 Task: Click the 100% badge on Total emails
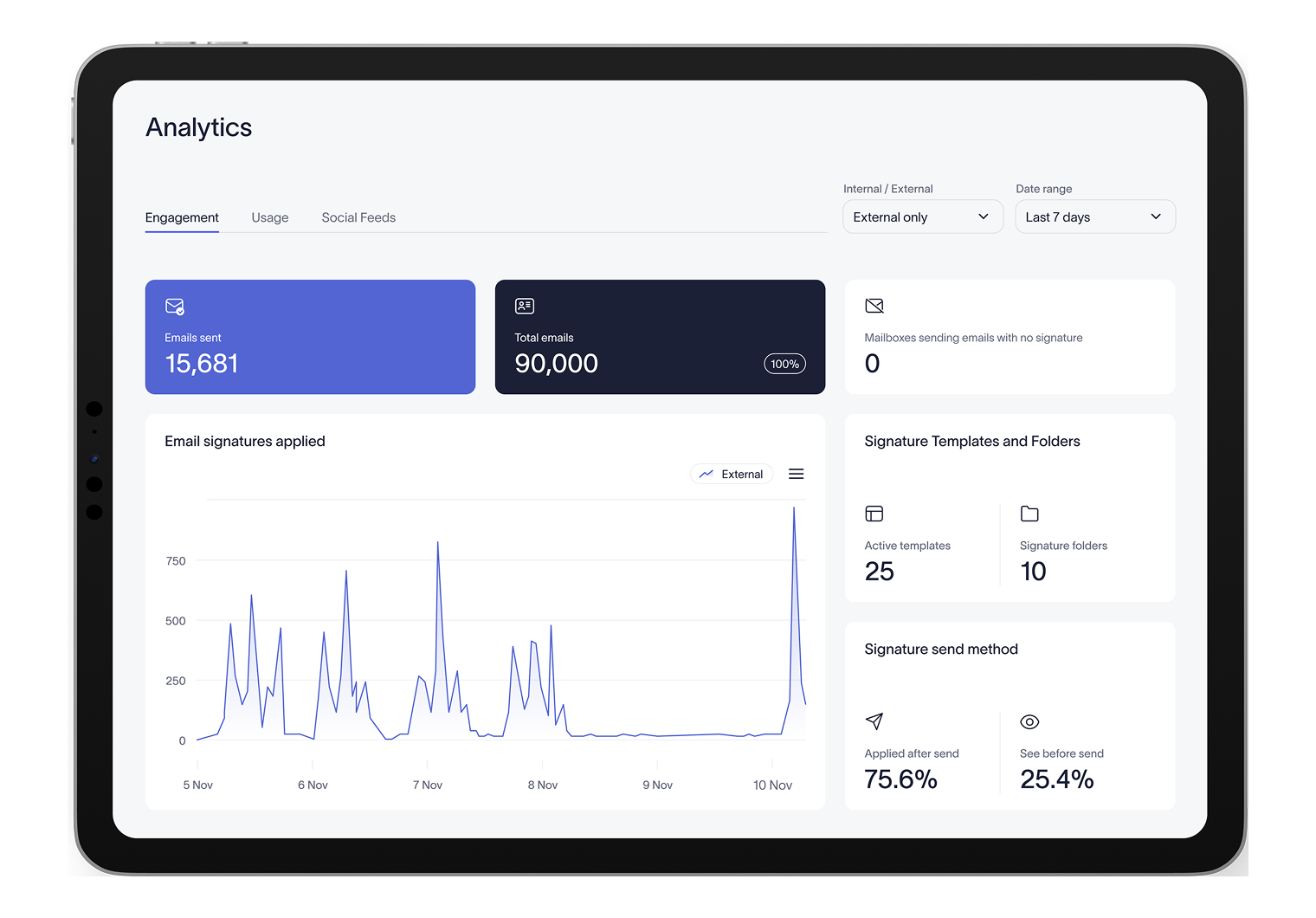click(784, 364)
